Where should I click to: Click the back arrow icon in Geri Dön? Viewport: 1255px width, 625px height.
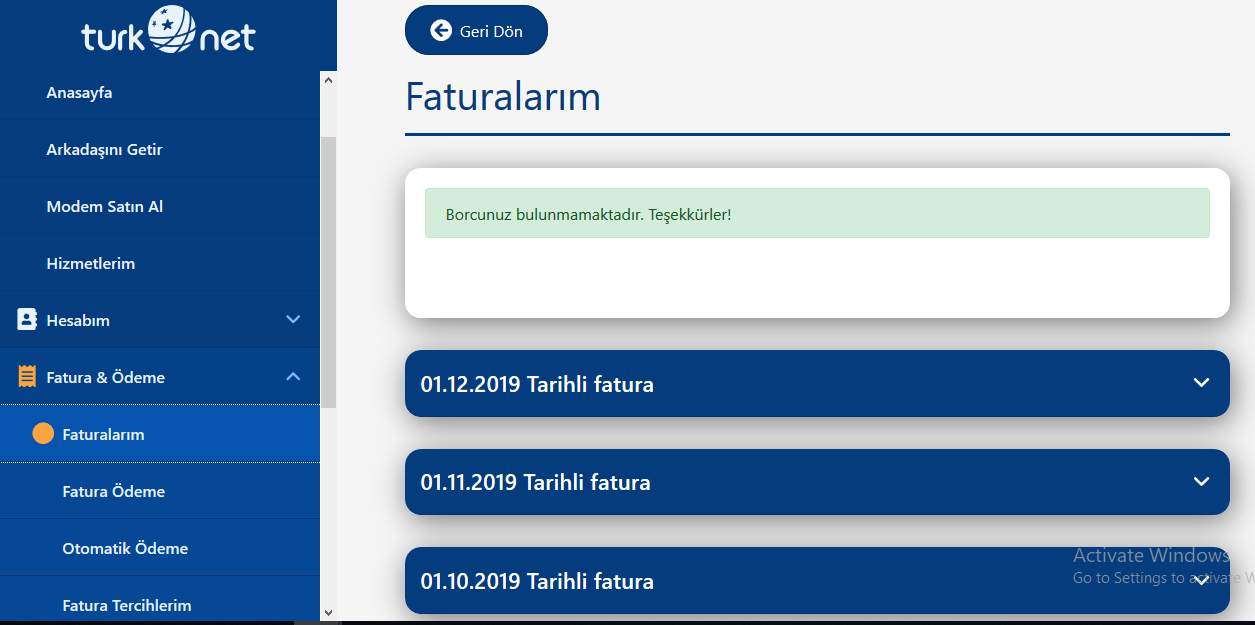click(441, 30)
